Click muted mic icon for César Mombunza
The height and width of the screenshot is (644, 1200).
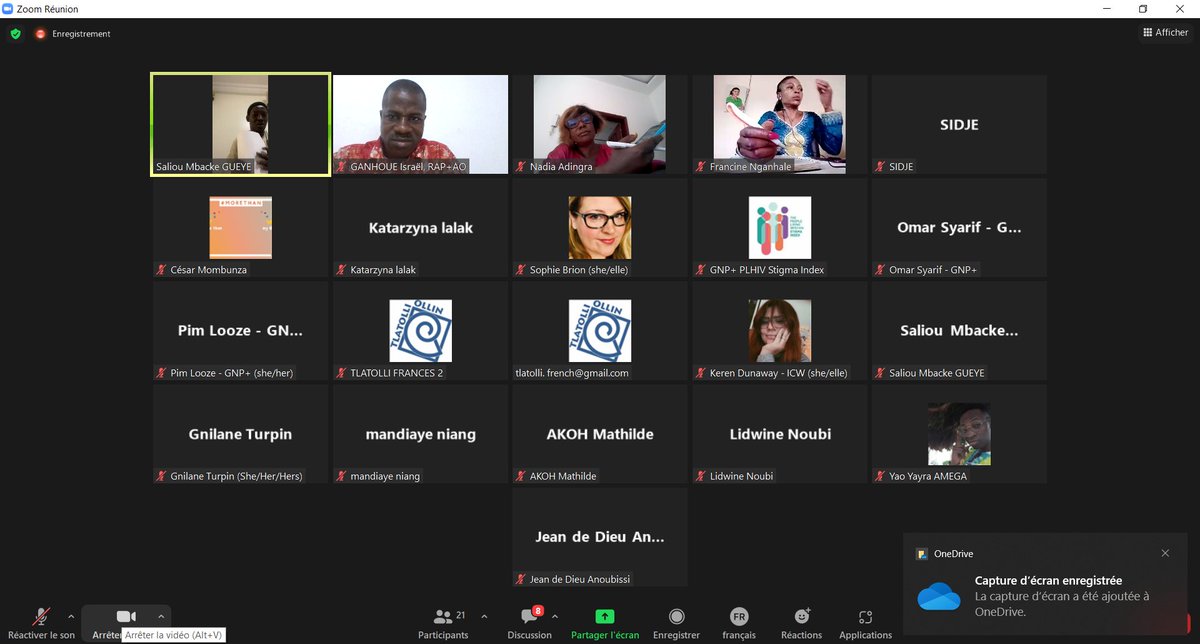[161, 270]
